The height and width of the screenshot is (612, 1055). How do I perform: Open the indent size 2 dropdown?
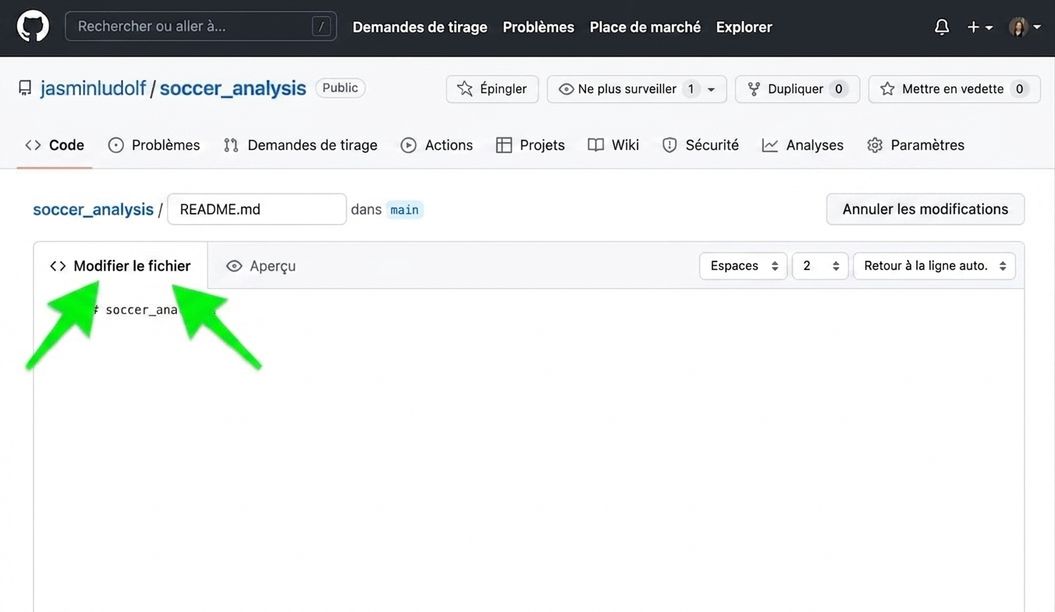[820, 266]
